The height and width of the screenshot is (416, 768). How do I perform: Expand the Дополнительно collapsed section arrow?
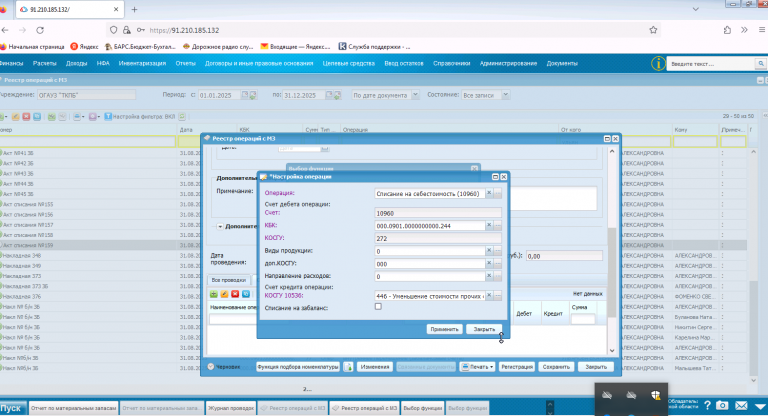point(220,226)
